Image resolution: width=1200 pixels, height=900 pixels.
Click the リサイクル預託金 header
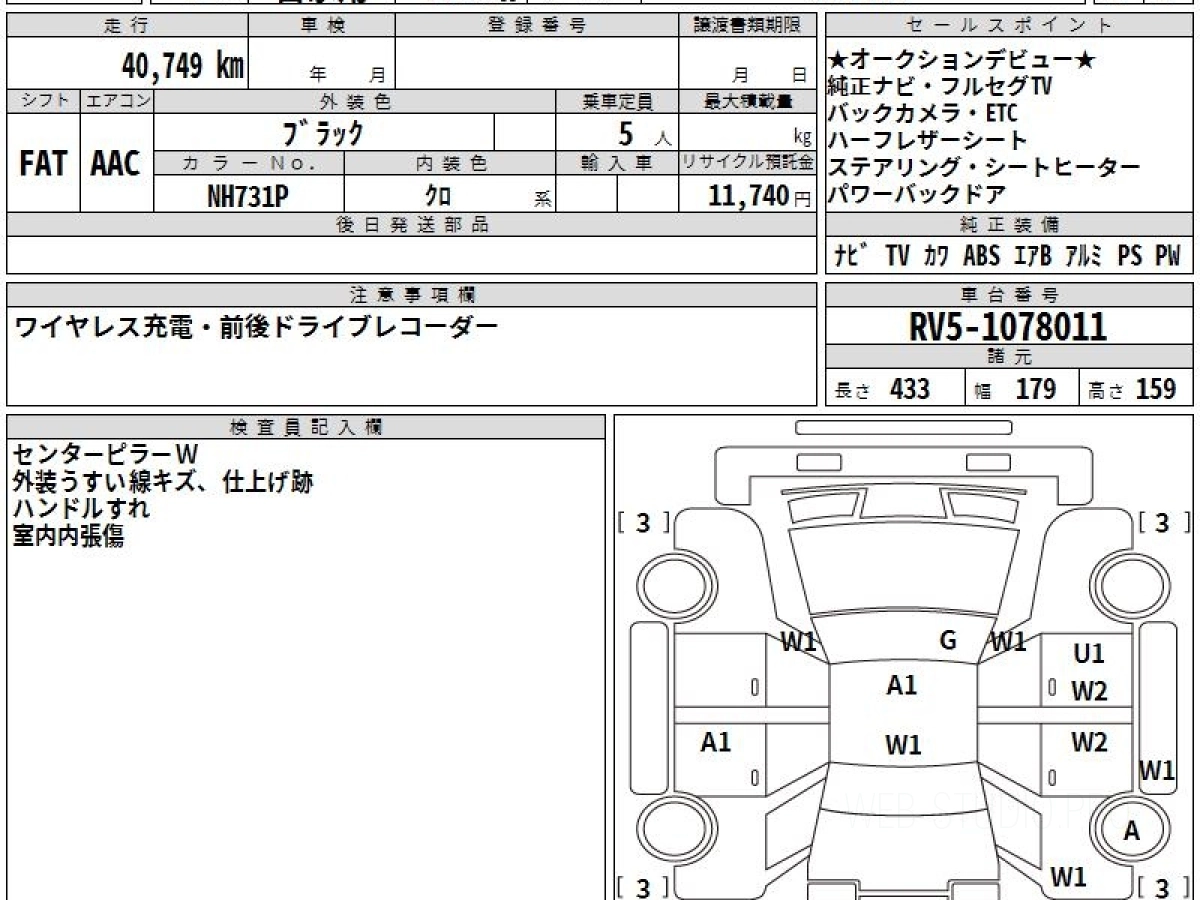click(x=747, y=163)
